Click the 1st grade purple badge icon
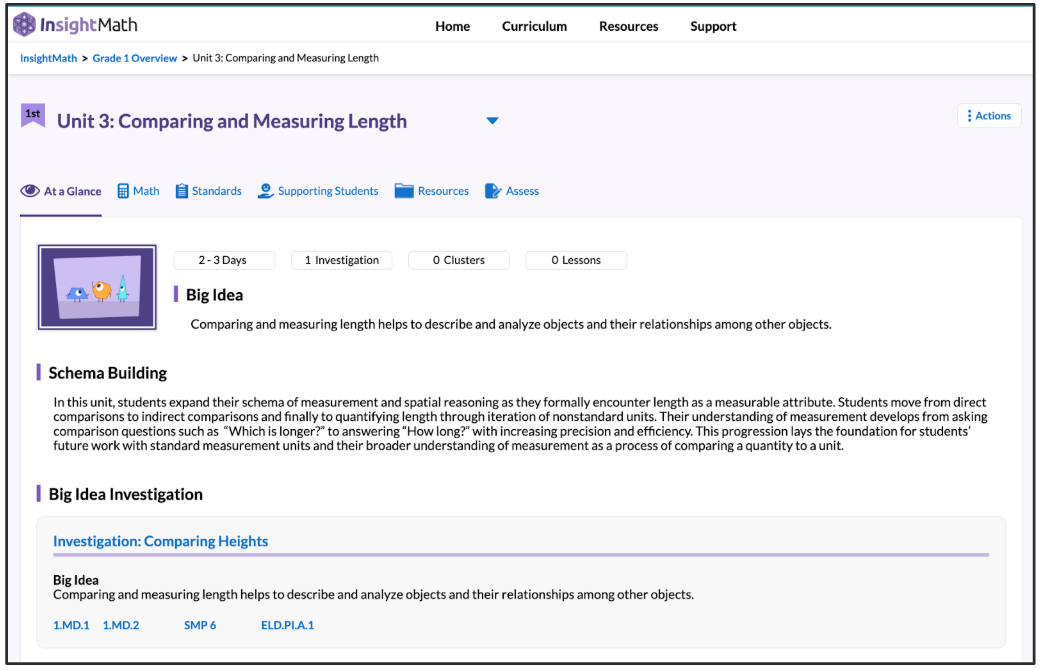 click(x=33, y=116)
